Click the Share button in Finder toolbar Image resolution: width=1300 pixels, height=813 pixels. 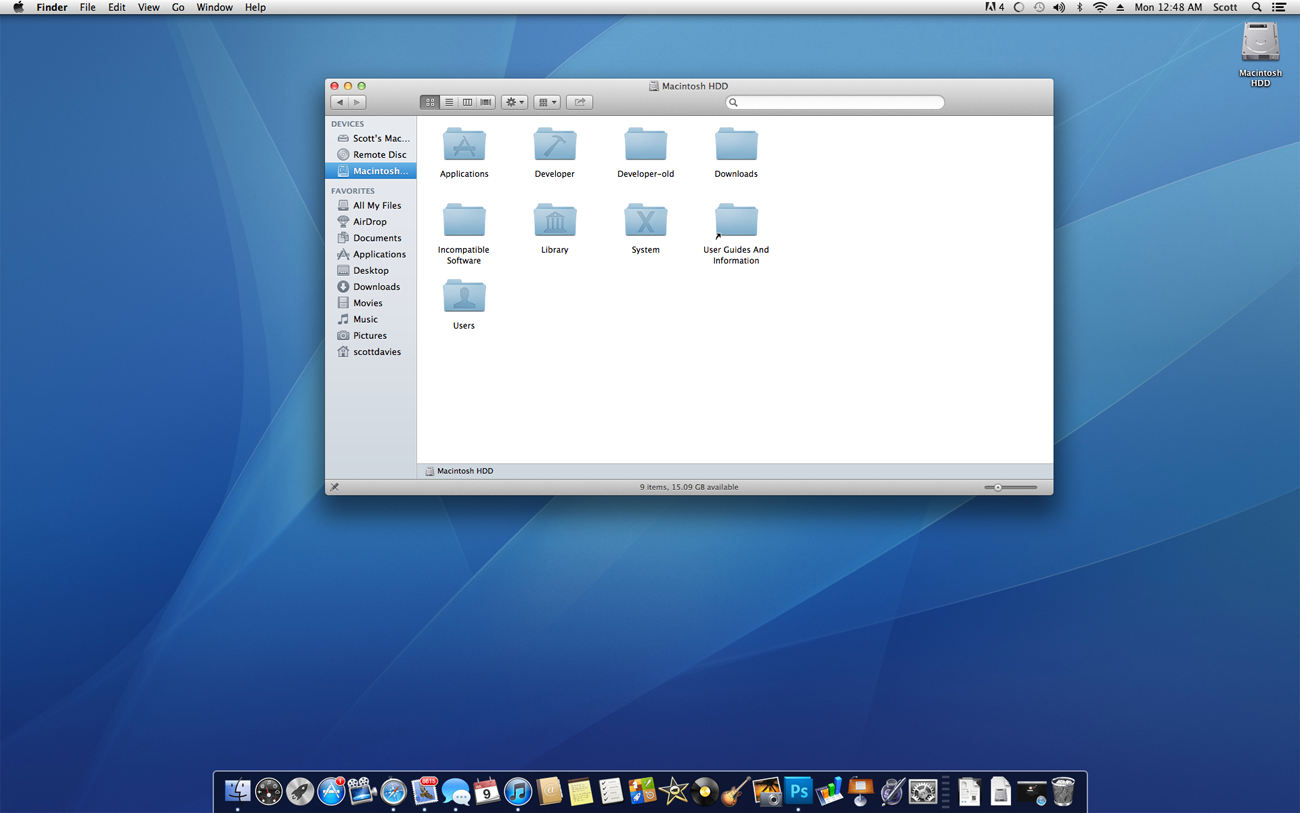click(579, 102)
